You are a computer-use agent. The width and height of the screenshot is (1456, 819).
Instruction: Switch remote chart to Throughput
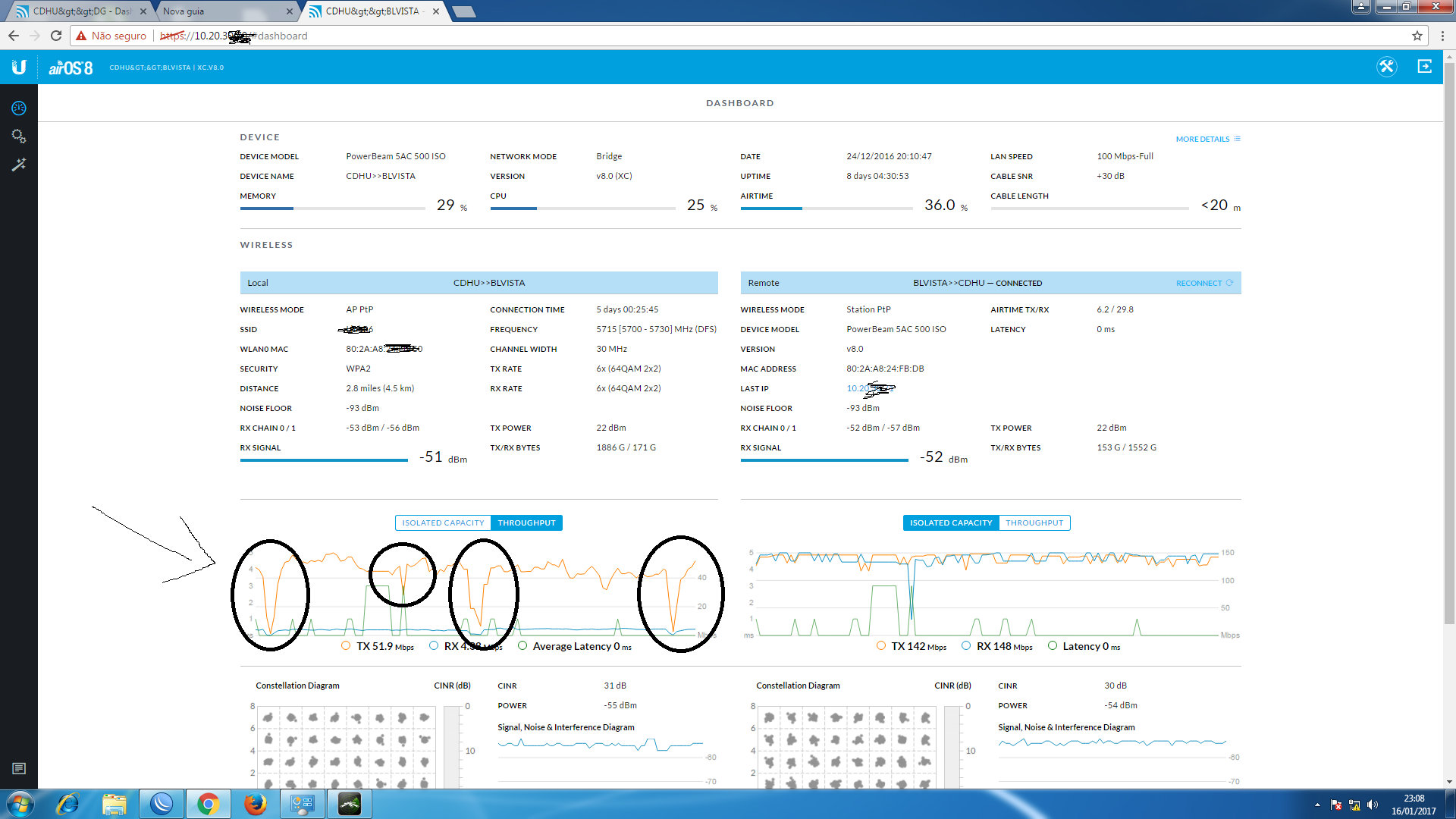(1034, 522)
